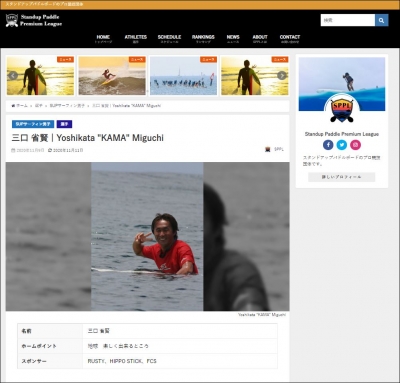Open first carousel thumbnail with surfer silhouette
The width and height of the screenshot is (400, 383).
pyautogui.click(x=40, y=76)
